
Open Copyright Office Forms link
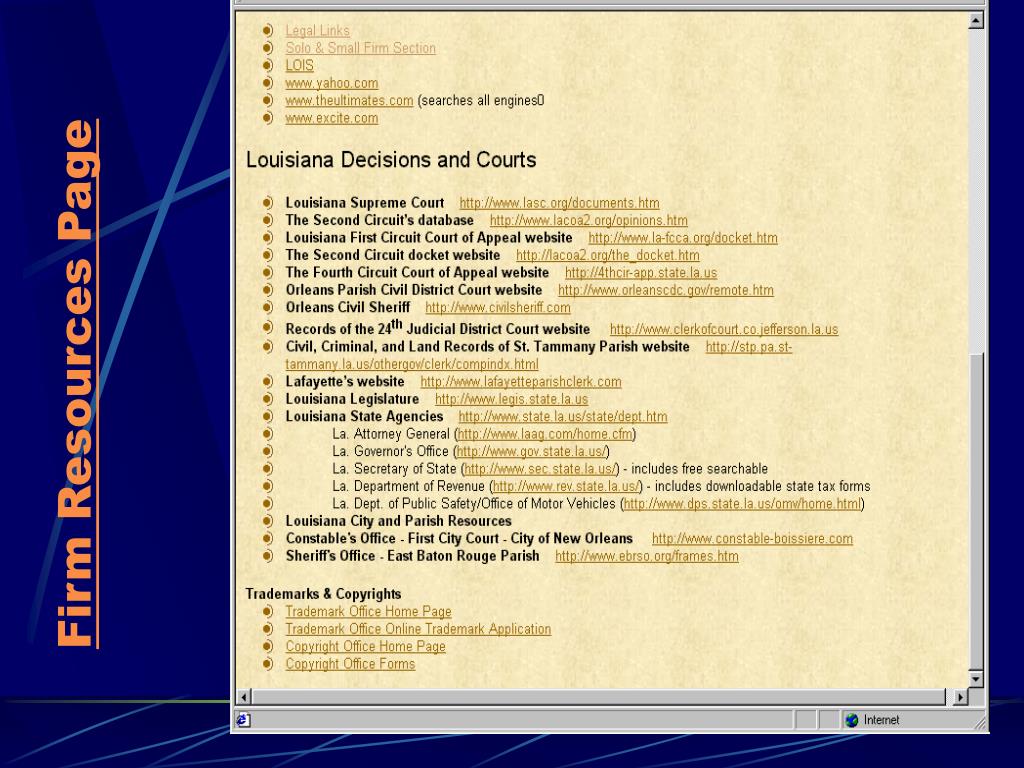350,664
